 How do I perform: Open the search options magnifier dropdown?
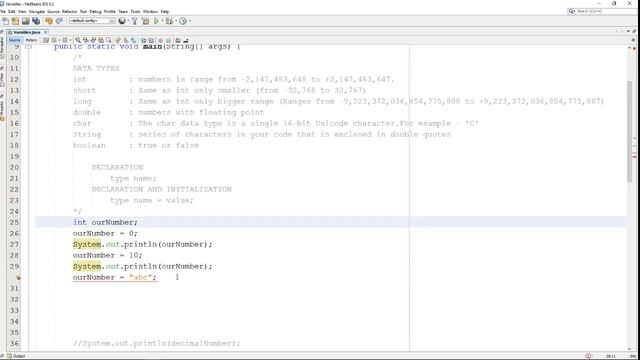(x=572, y=11)
